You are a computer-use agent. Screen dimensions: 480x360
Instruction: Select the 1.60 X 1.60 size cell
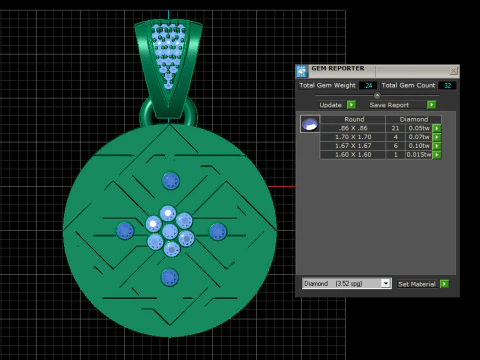[353, 155]
